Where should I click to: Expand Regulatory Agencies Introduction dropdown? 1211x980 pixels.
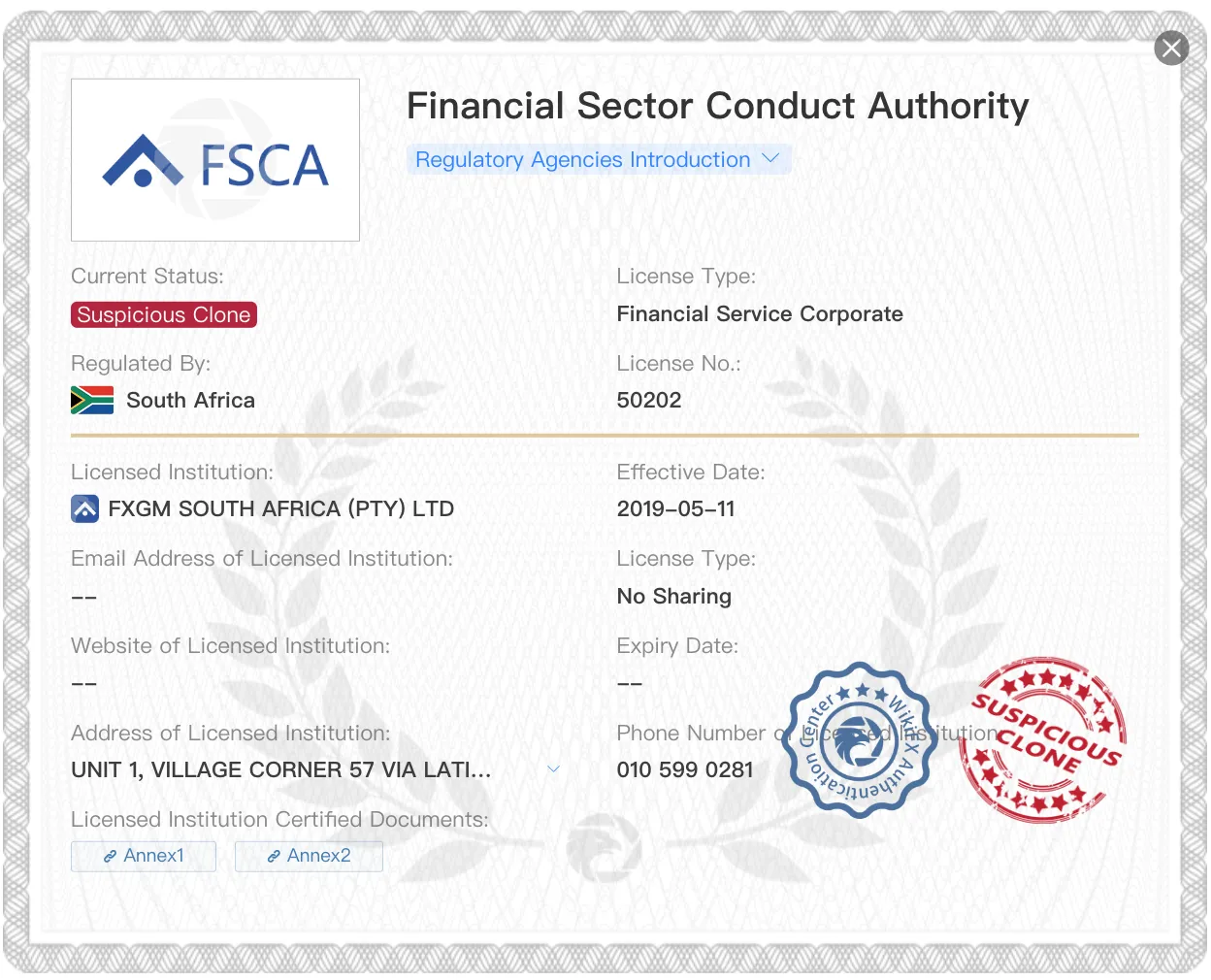(x=599, y=159)
